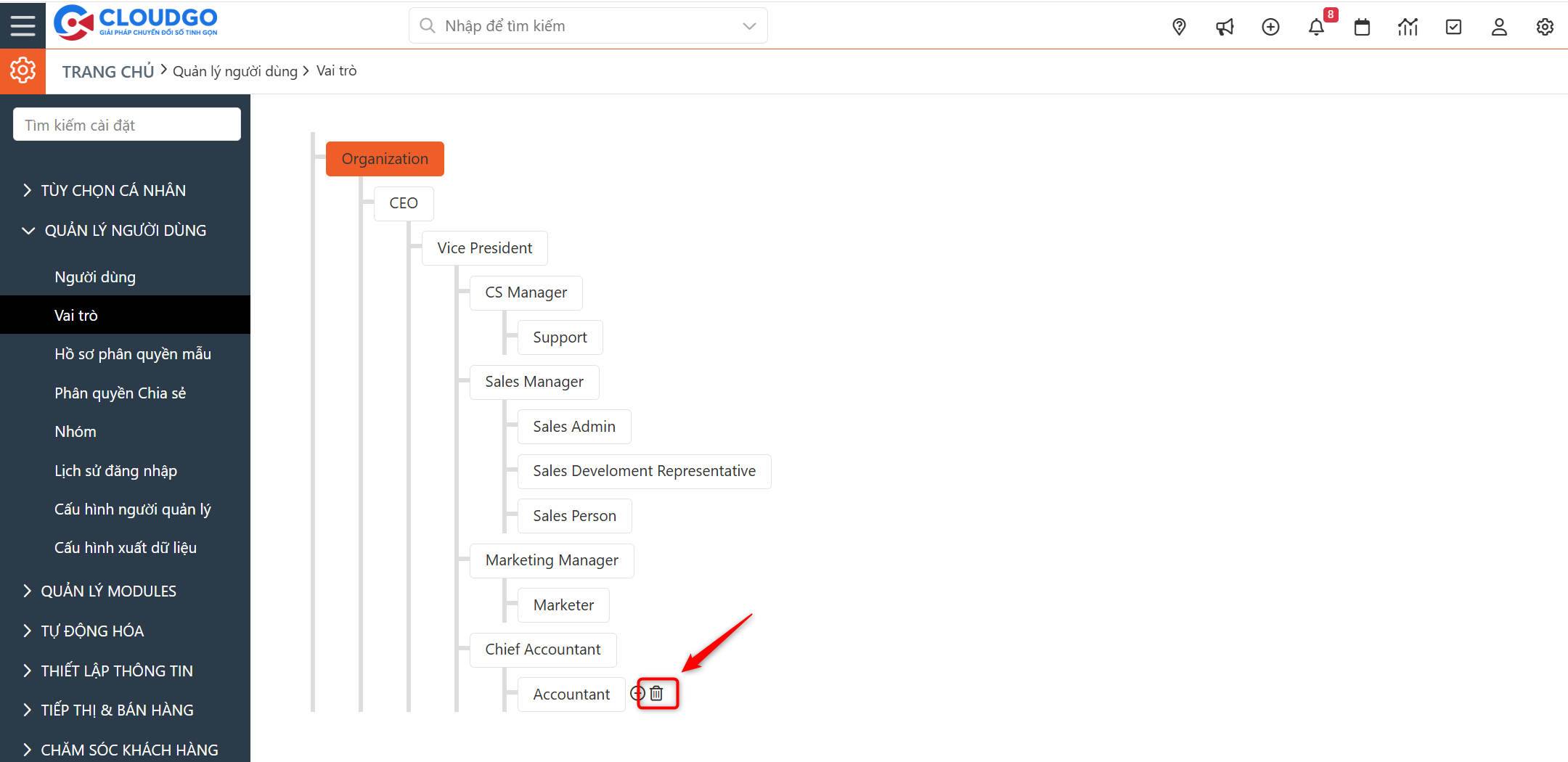Open the search suggestions dropdown arrow
This screenshot has height=762, width=1568.
(x=748, y=25)
